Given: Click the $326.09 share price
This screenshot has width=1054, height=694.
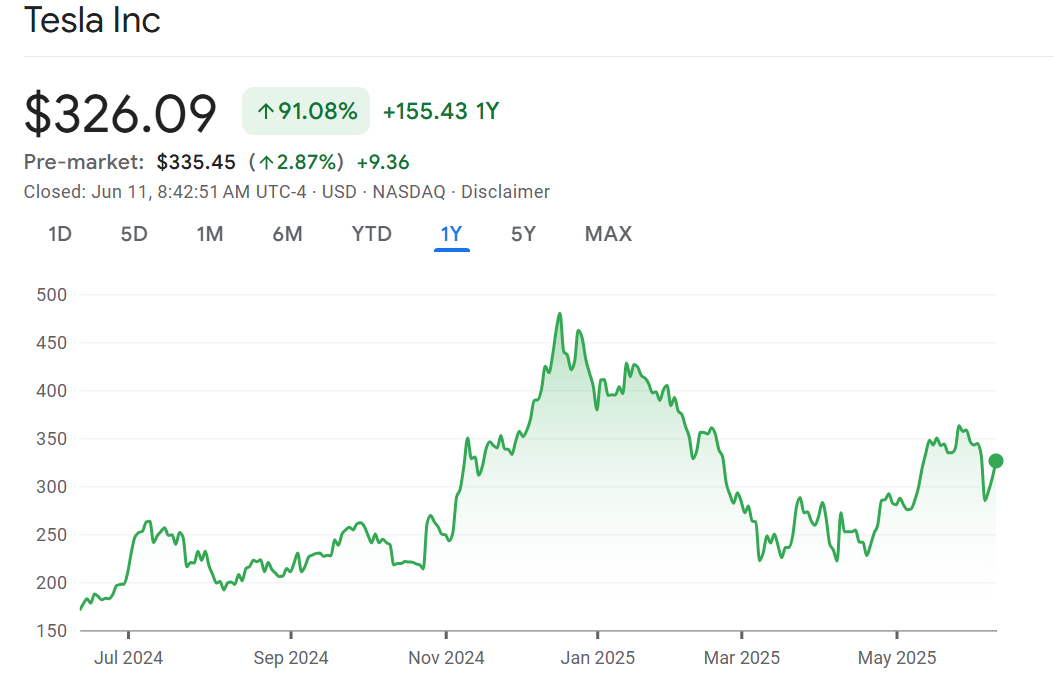Looking at the screenshot, I should [120, 113].
